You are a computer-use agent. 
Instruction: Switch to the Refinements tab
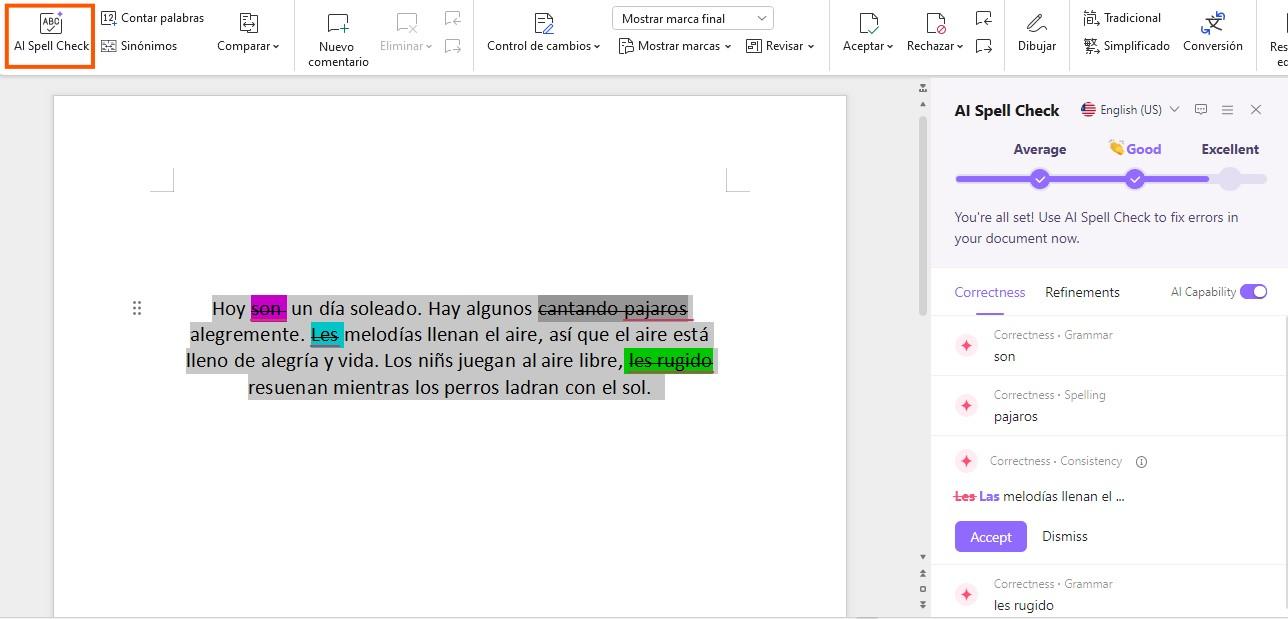[1082, 292]
